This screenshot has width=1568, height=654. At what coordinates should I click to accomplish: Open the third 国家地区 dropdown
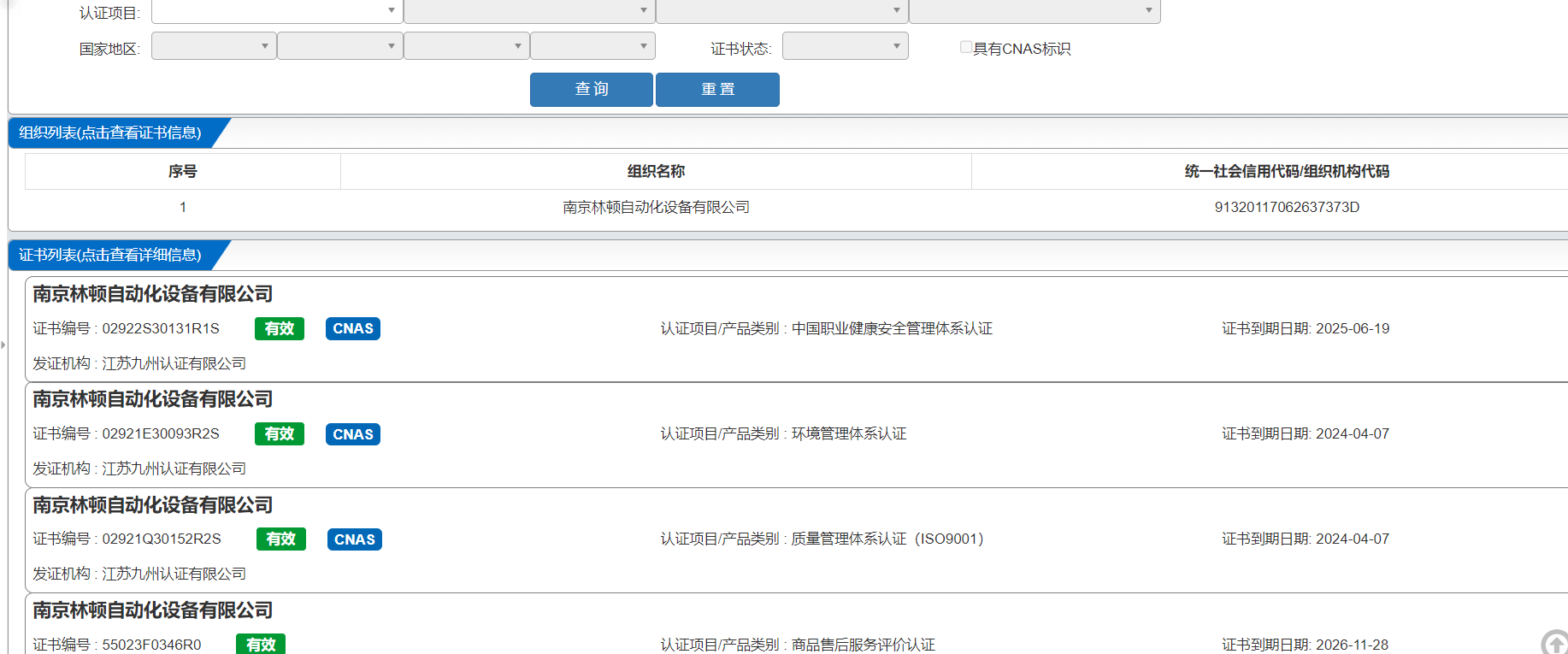pyautogui.click(x=467, y=46)
